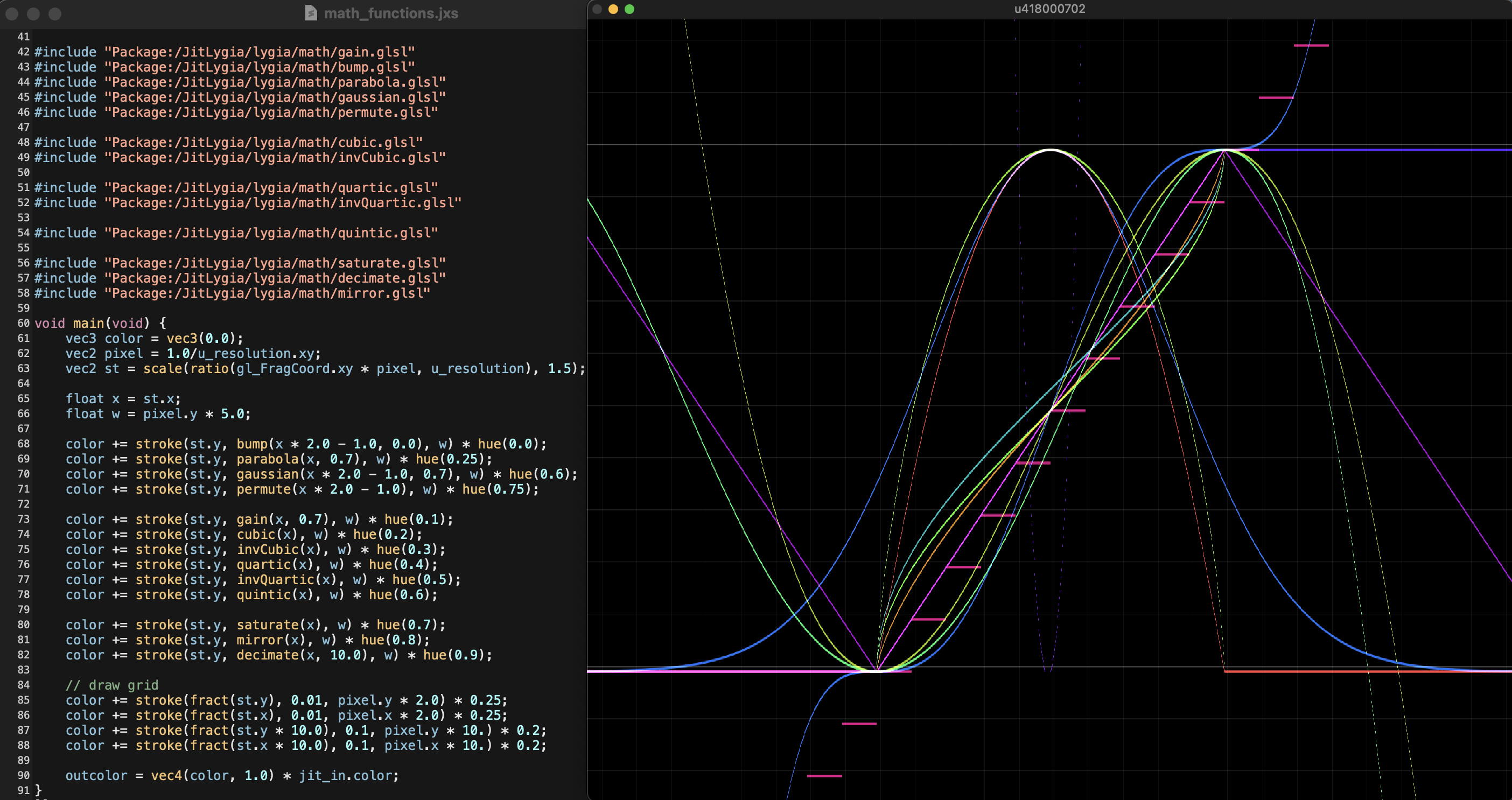Click line number 60 in the gutter
1512x800 pixels.
point(24,323)
